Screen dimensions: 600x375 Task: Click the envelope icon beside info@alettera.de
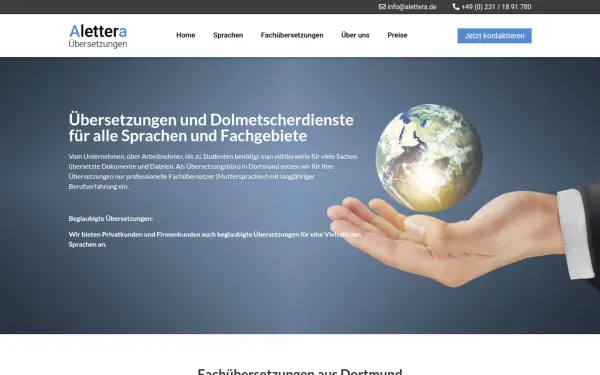pos(382,7)
